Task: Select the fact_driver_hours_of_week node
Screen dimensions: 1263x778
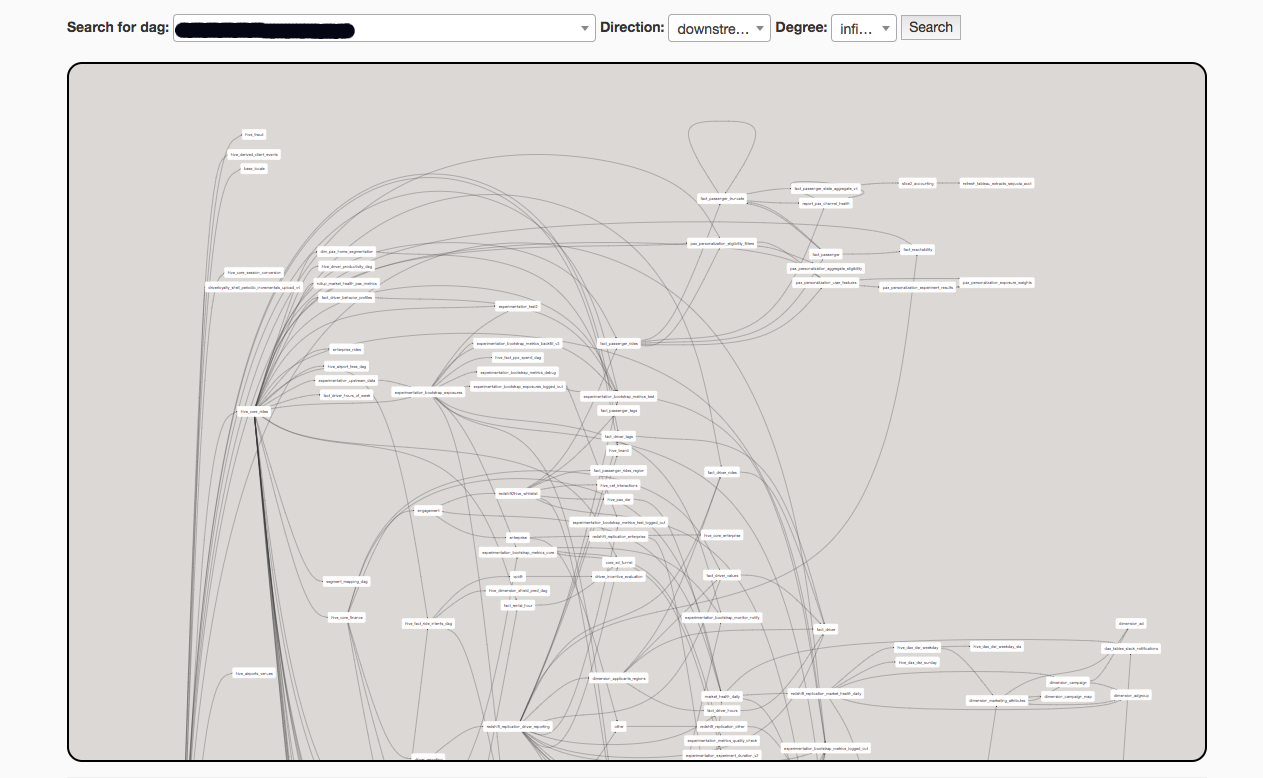Action: coord(347,395)
